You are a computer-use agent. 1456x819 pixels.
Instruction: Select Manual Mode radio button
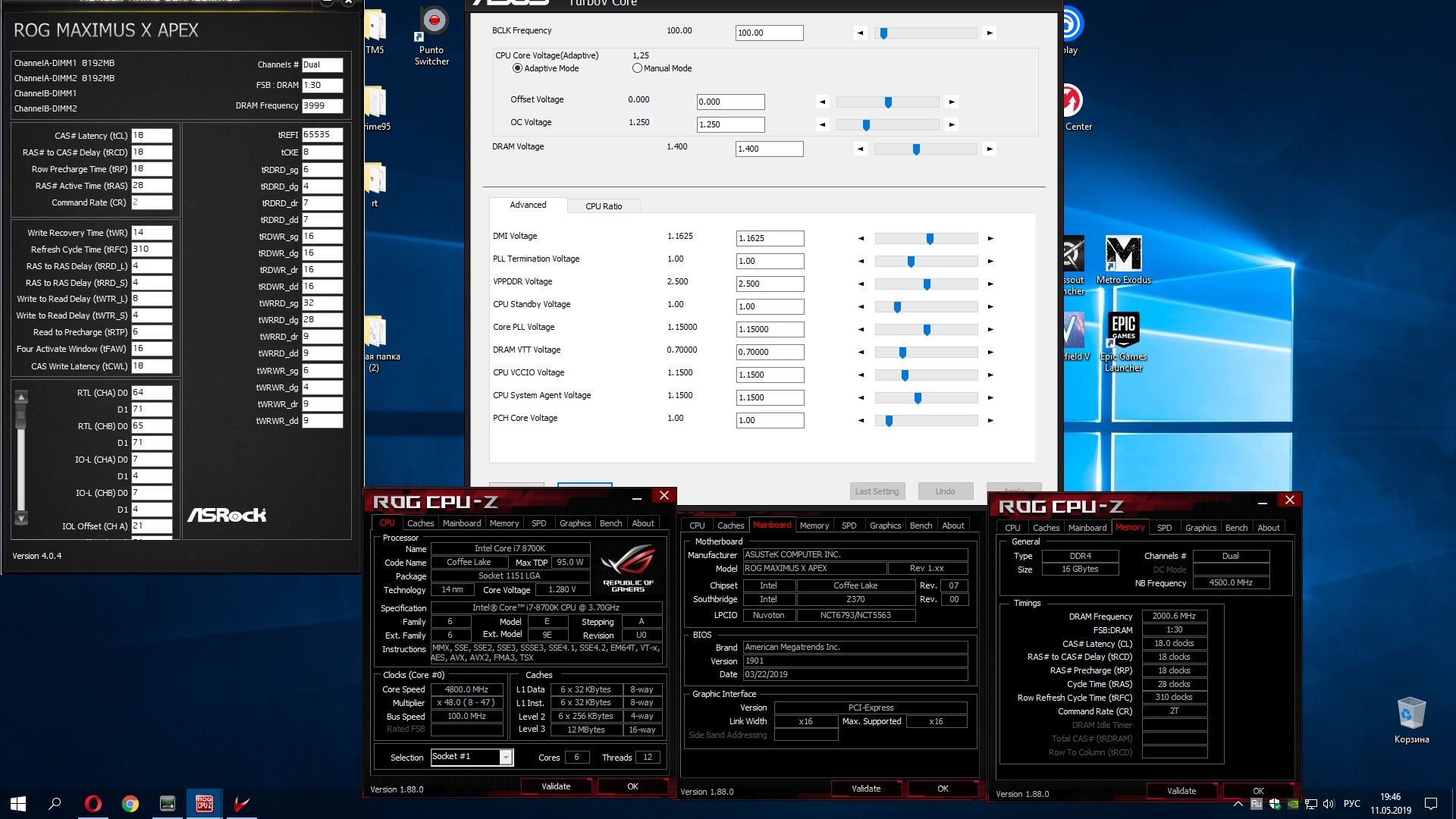click(x=637, y=68)
